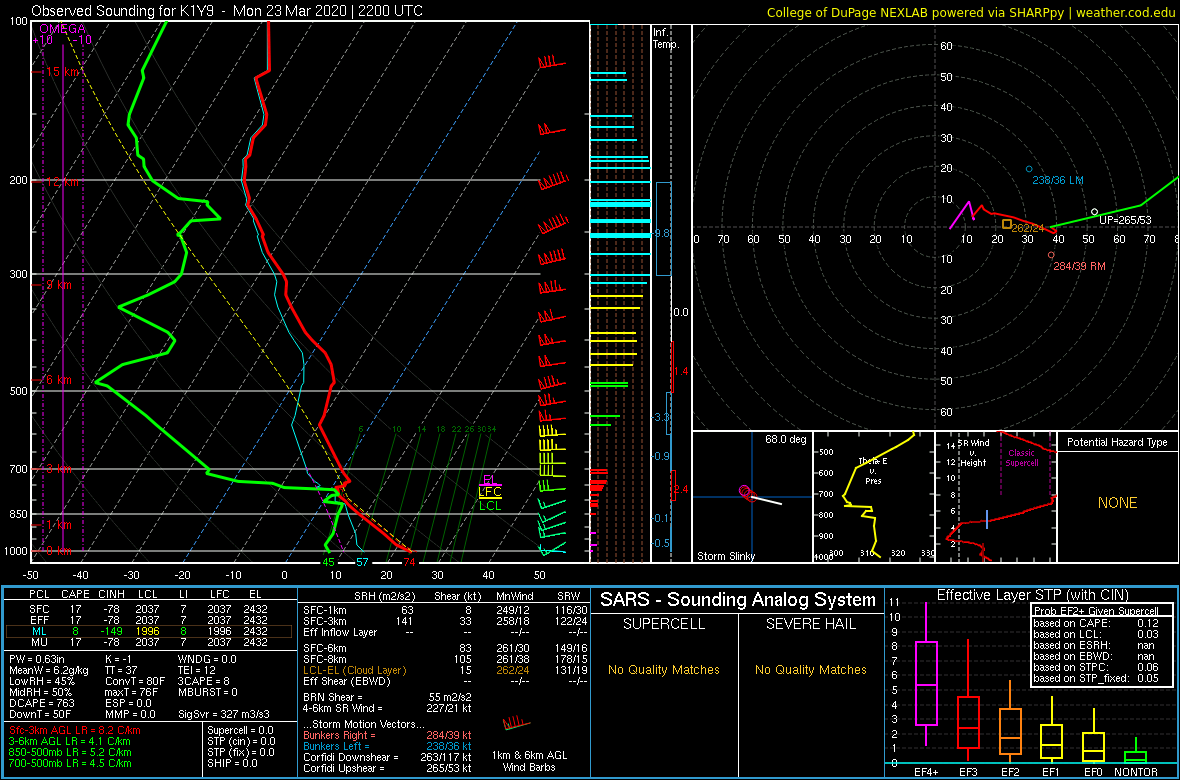The image size is (1180, 780).
Task: Click the surface dewpoint value 45
Action: click(328, 562)
